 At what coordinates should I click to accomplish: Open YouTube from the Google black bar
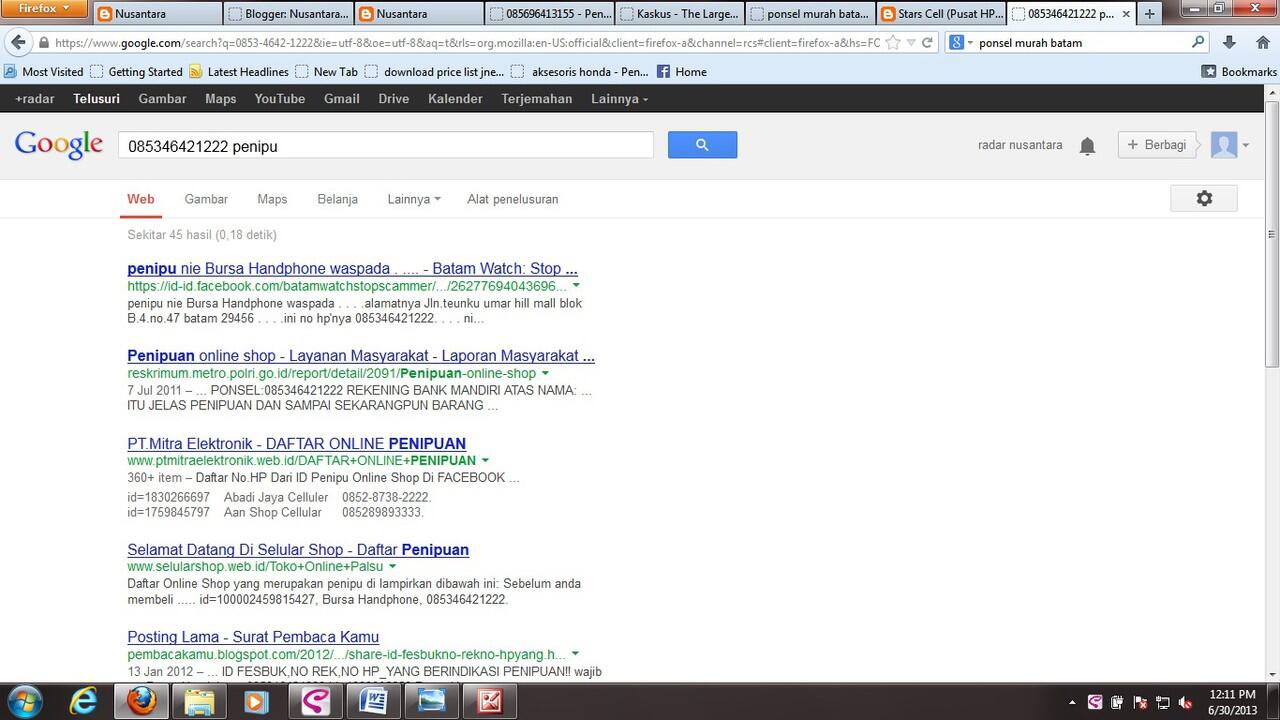[x=280, y=99]
